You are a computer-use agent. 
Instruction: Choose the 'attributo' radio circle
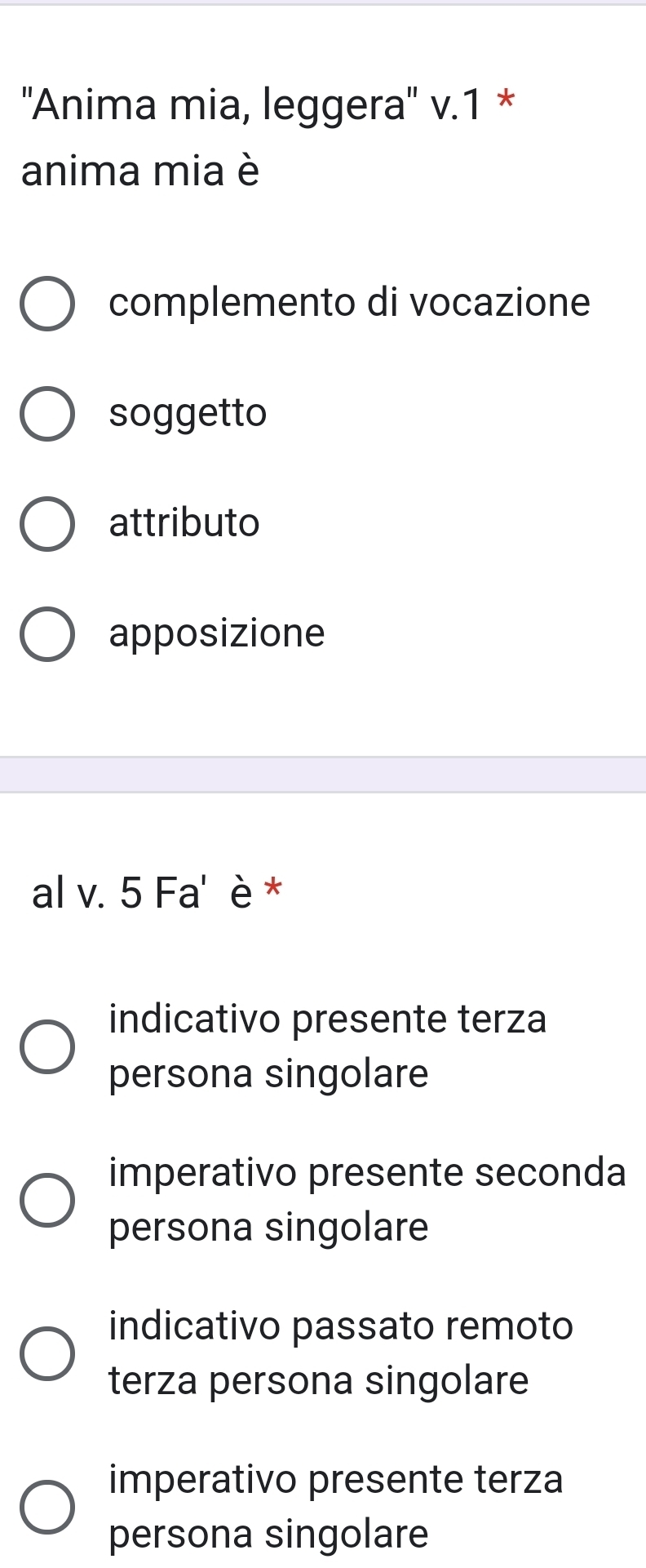click(x=47, y=523)
